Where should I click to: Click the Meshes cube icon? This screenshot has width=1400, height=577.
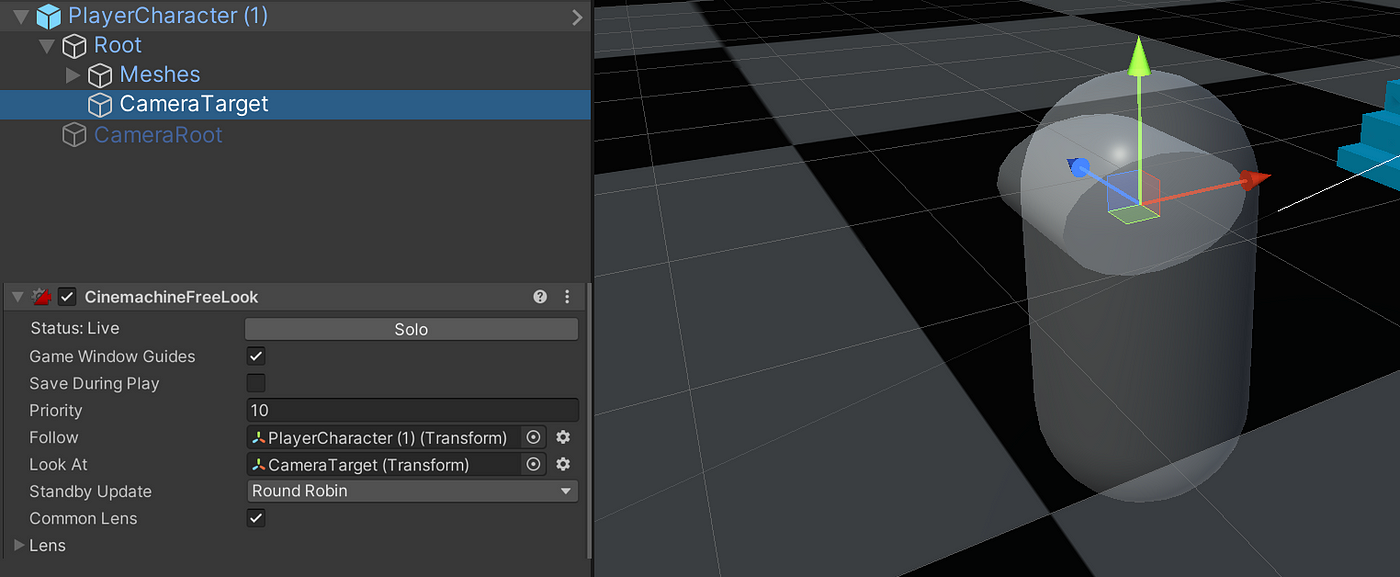pyautogui.click(x=100, y=75)
